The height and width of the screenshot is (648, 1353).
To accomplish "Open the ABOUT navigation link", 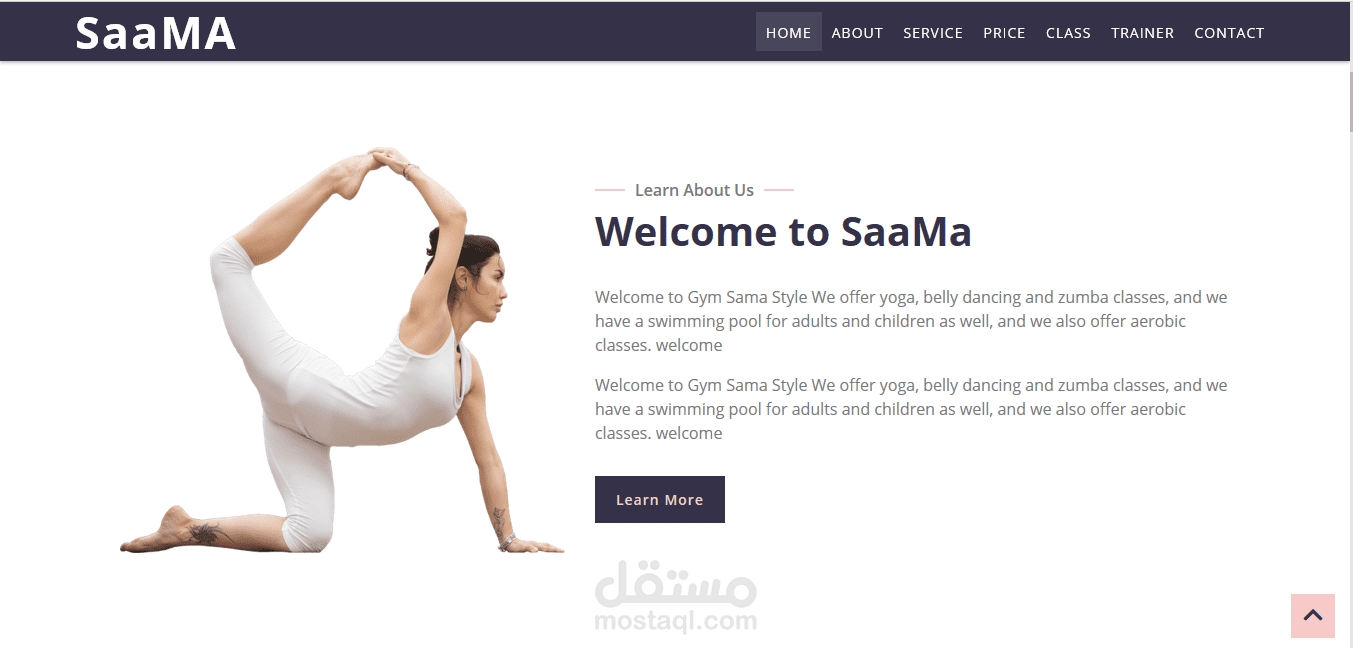I will [857, 32].
